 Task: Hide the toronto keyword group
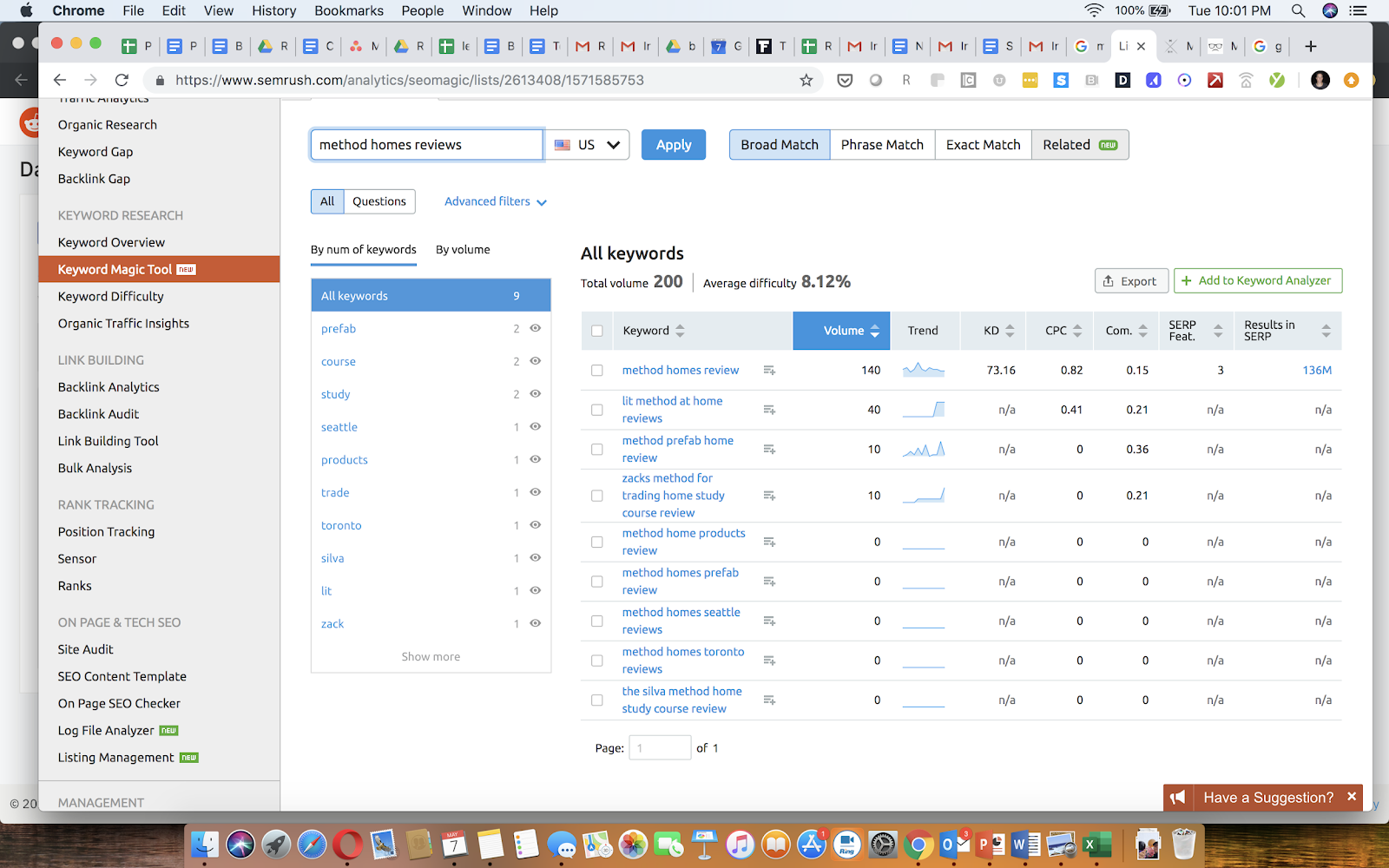pyautogui.click(x=536, y=525)
